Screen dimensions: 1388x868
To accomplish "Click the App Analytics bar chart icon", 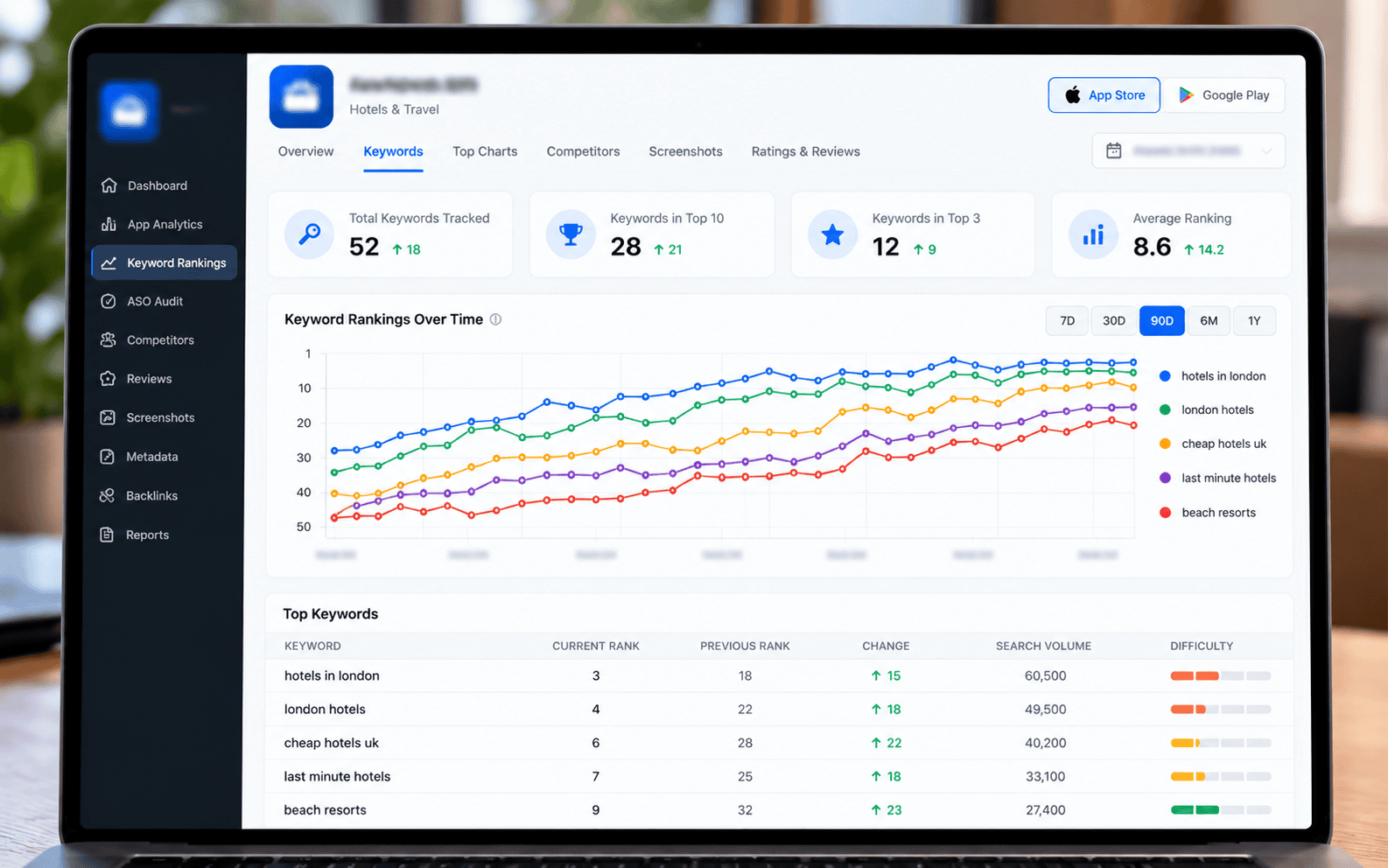I will (109, 224).
